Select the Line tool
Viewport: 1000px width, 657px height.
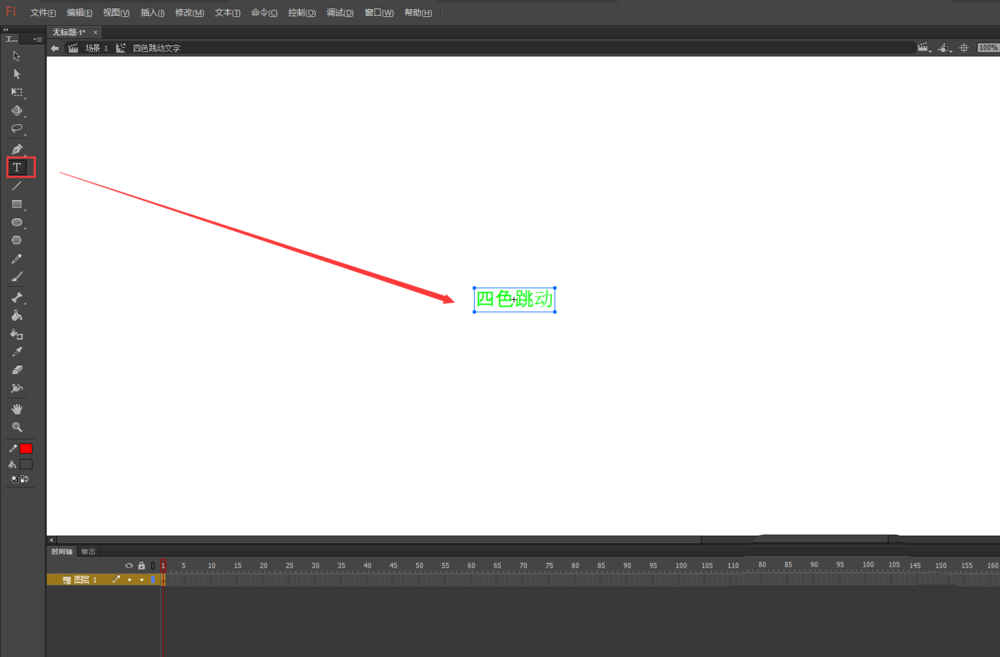tap(17, 186)
